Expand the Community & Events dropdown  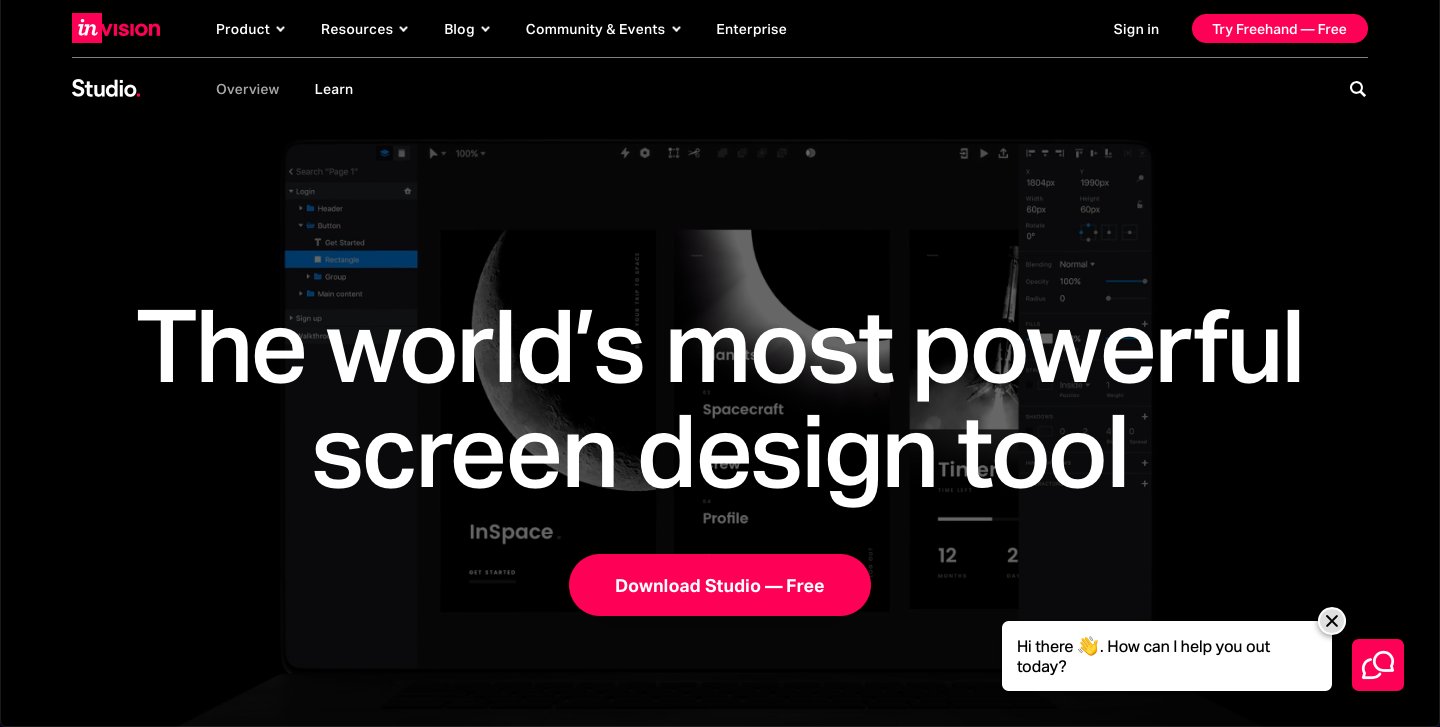coord(604,29)
